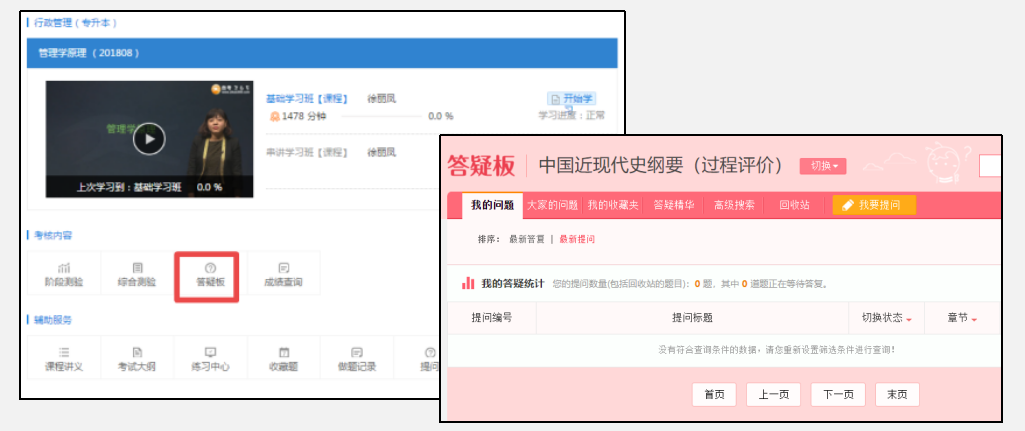Open 课程讲义 course handouts icon
The height and width of the screenshot is (431, 1025).
64,358
